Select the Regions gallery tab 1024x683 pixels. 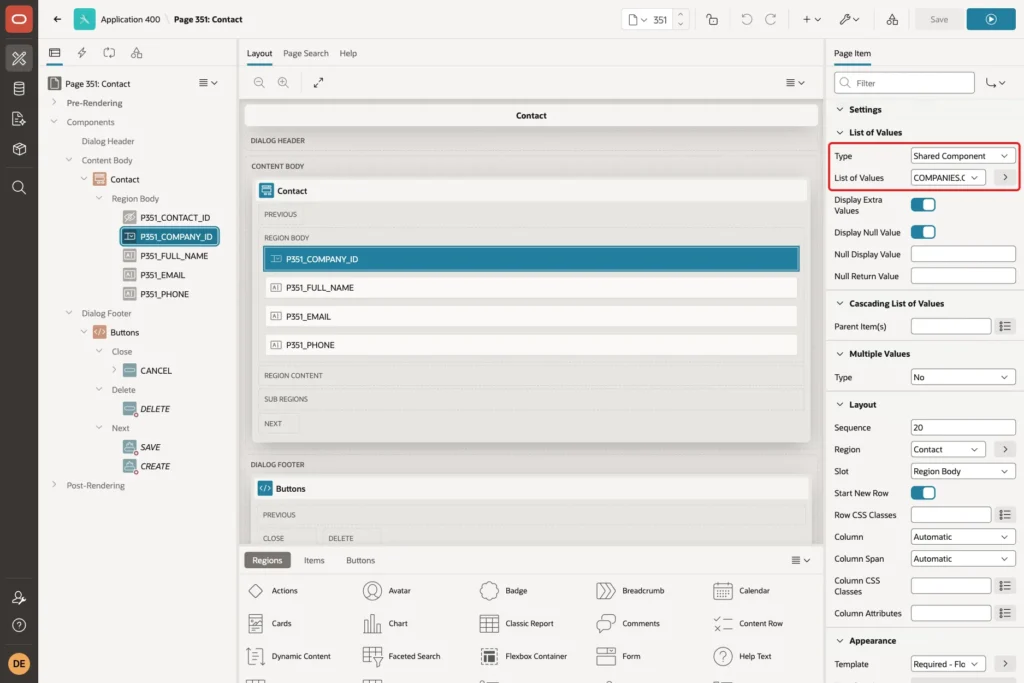[267, 560]
